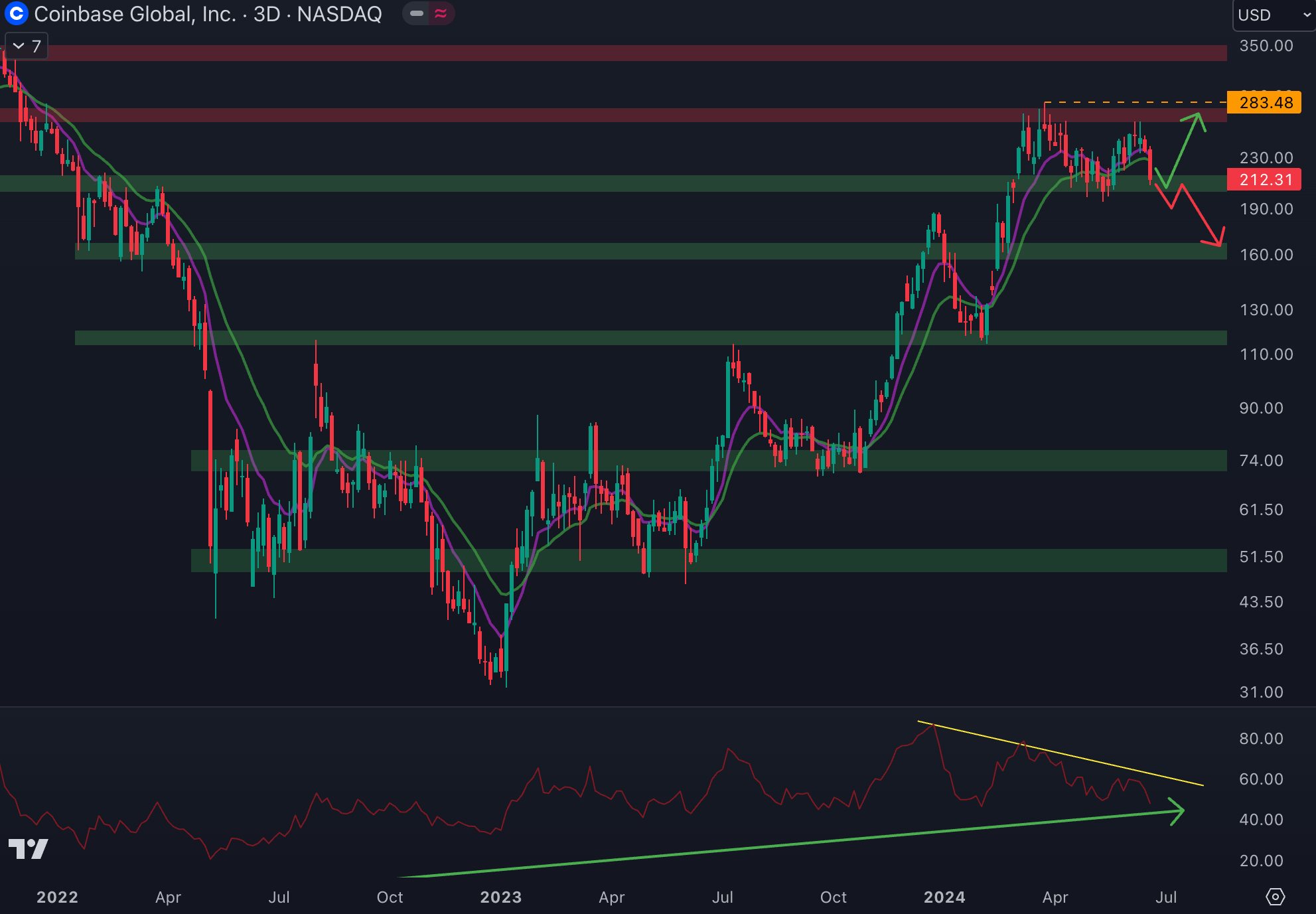Click the gray market status pill icon
Screen dimensions: 1316x914
(x=417, y=13)
